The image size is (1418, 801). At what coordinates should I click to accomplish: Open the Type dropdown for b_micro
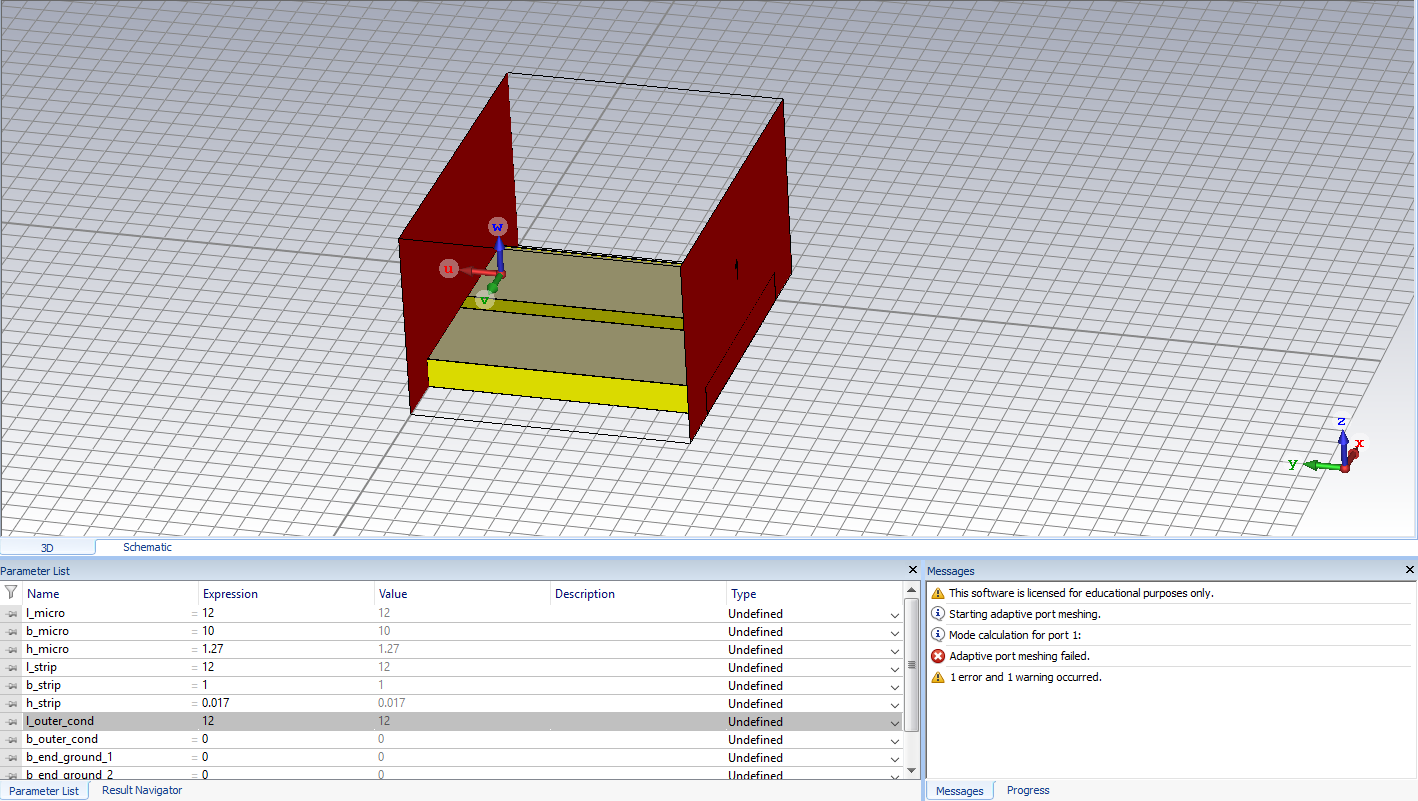click(x=895, y=632)
